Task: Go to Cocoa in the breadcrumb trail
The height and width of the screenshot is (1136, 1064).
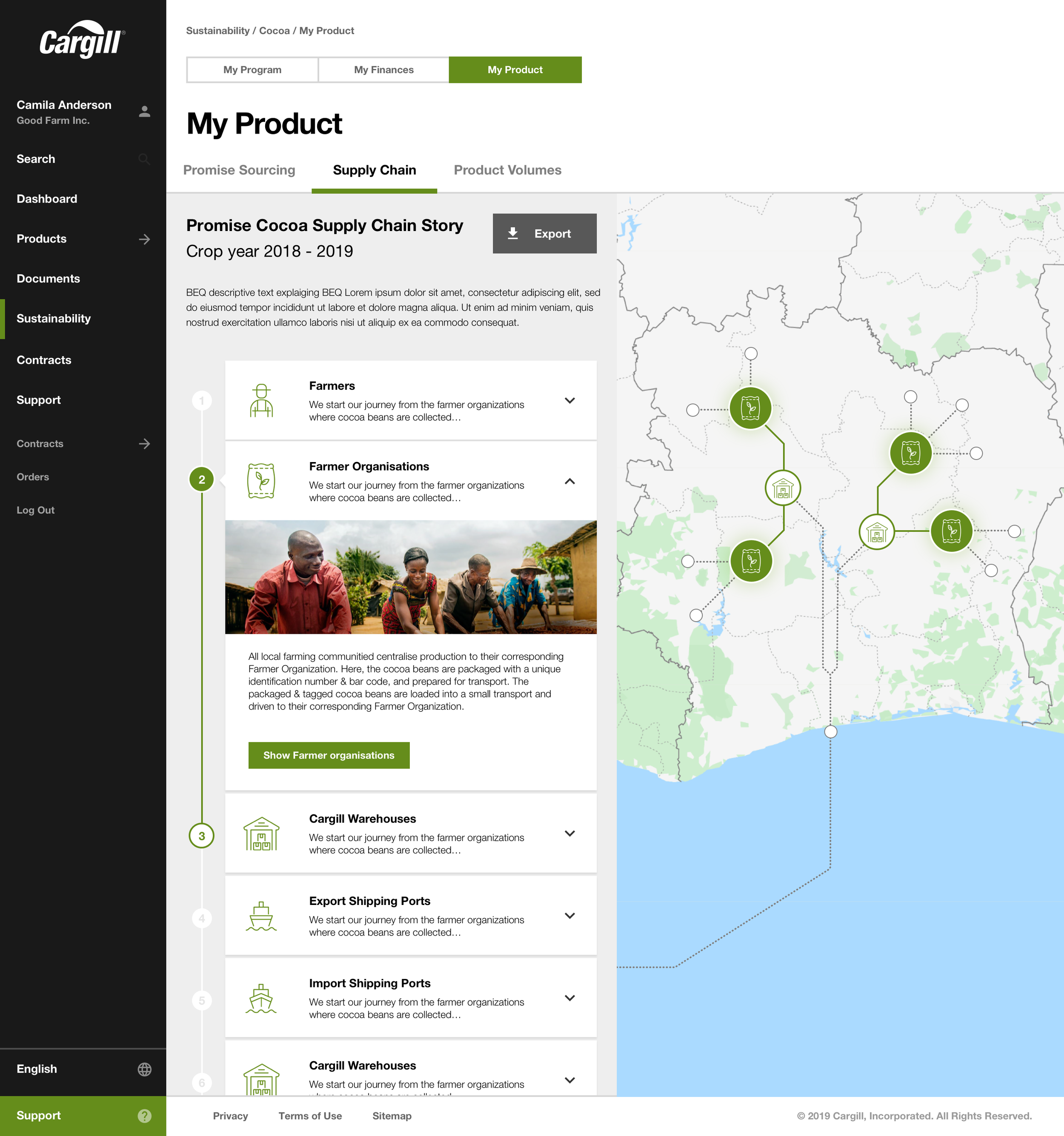Action: (275, 30)
